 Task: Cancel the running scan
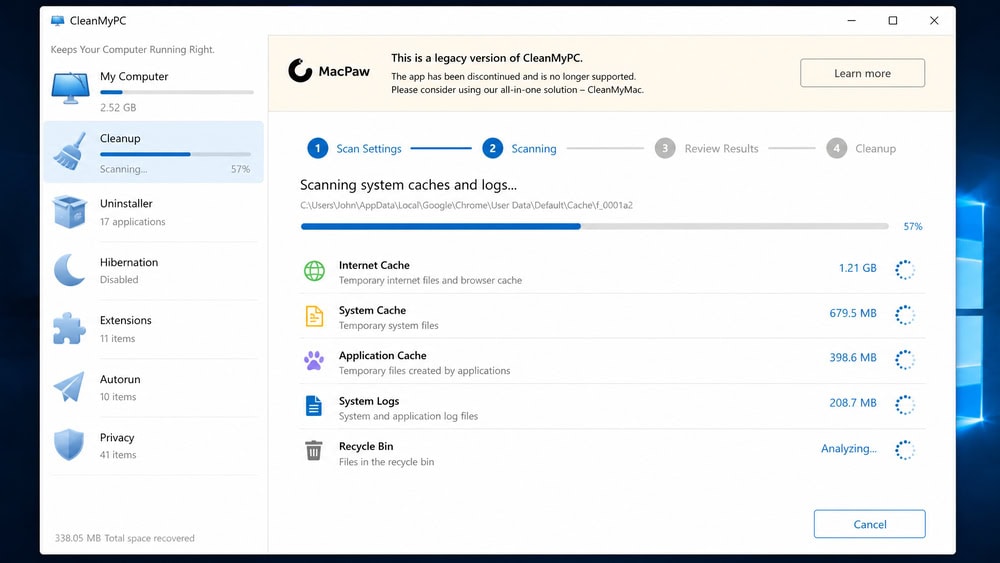click(x=869, y=524)
